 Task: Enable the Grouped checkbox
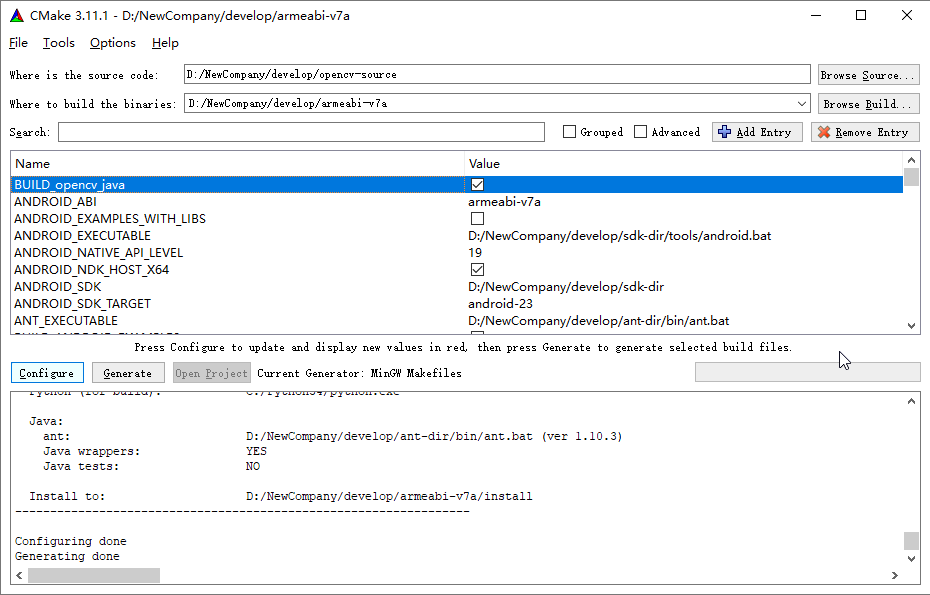pyautogui.click(x=569, y=132)
